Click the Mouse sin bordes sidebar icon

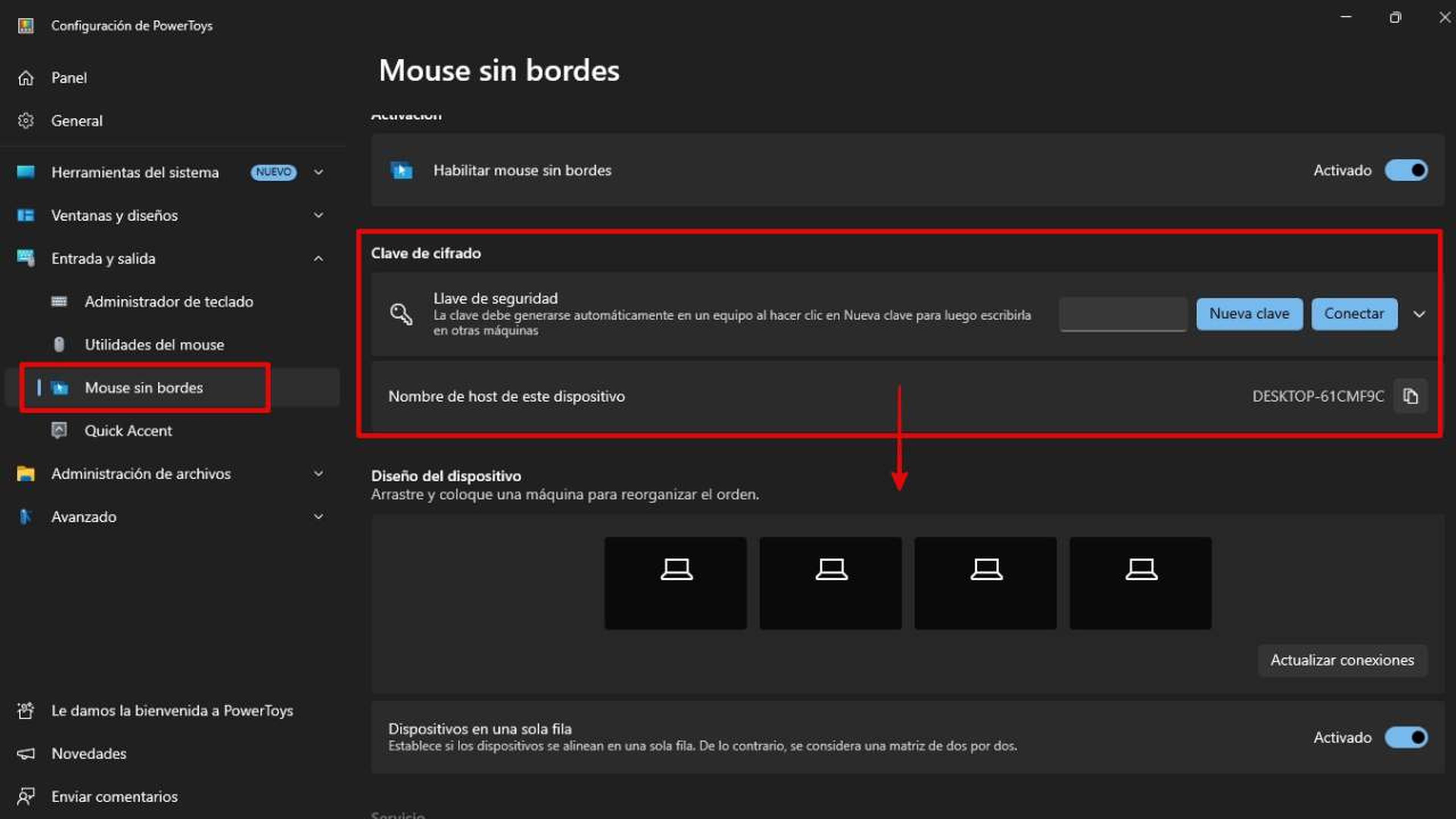(60, 388)
